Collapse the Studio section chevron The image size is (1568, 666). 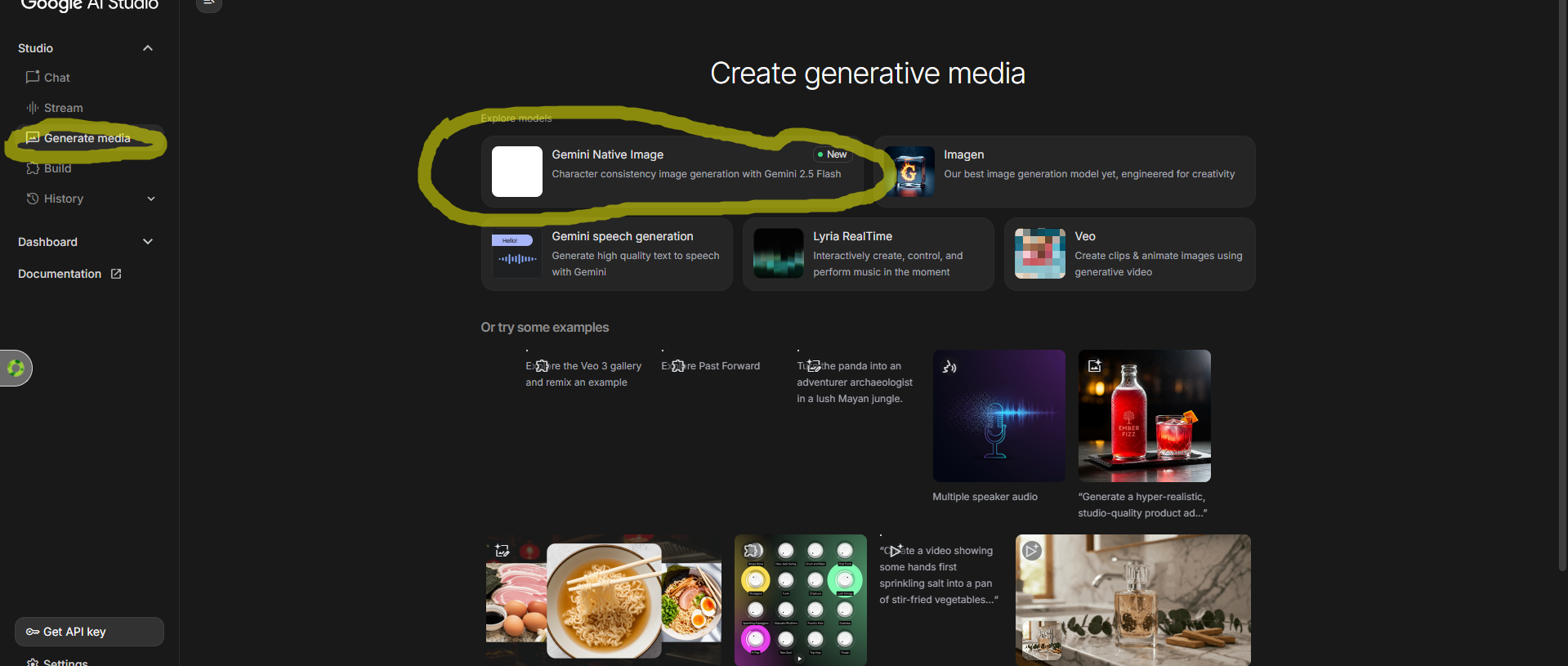point(148,48)
